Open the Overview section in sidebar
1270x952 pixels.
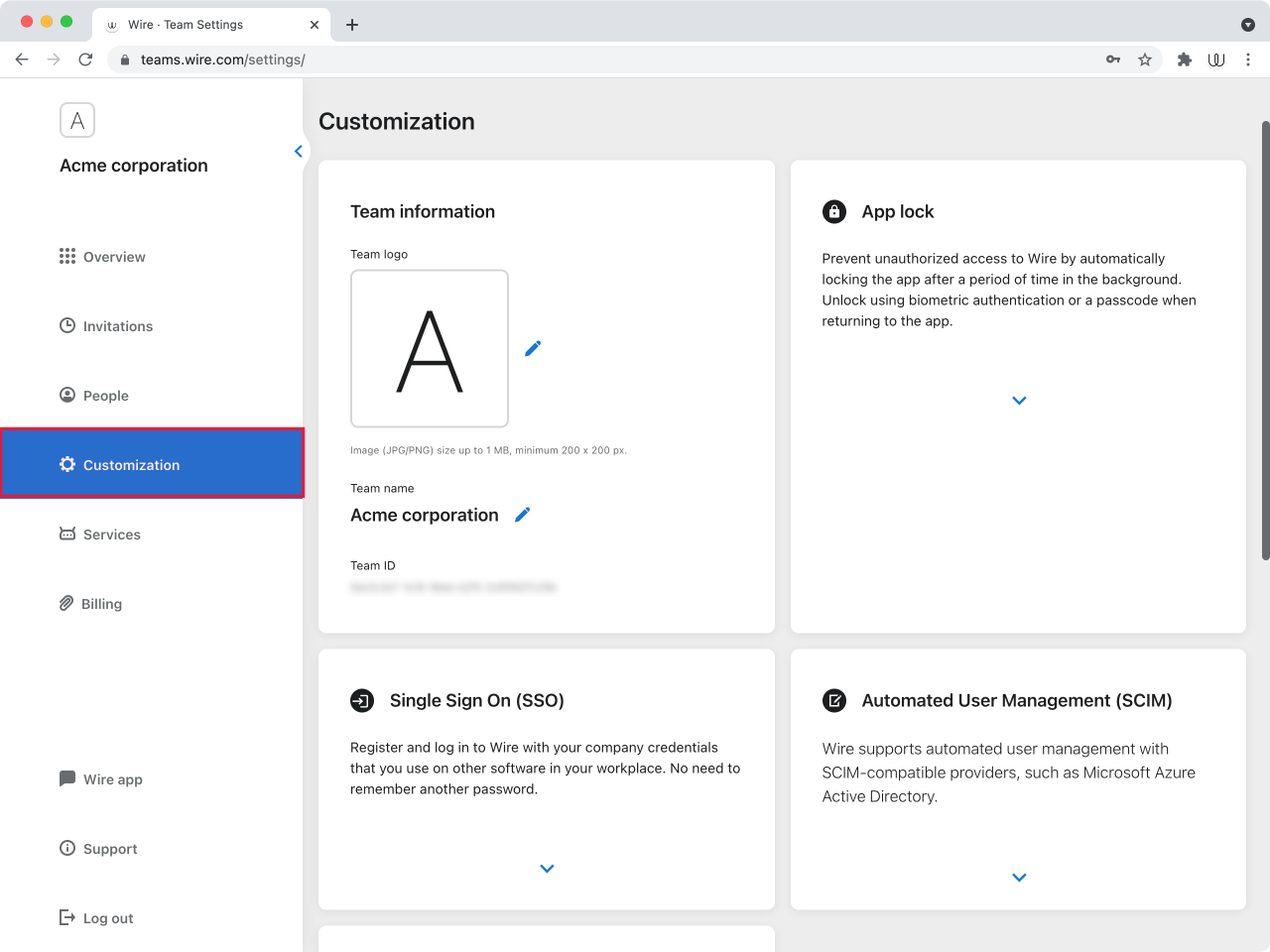(102, 257)
